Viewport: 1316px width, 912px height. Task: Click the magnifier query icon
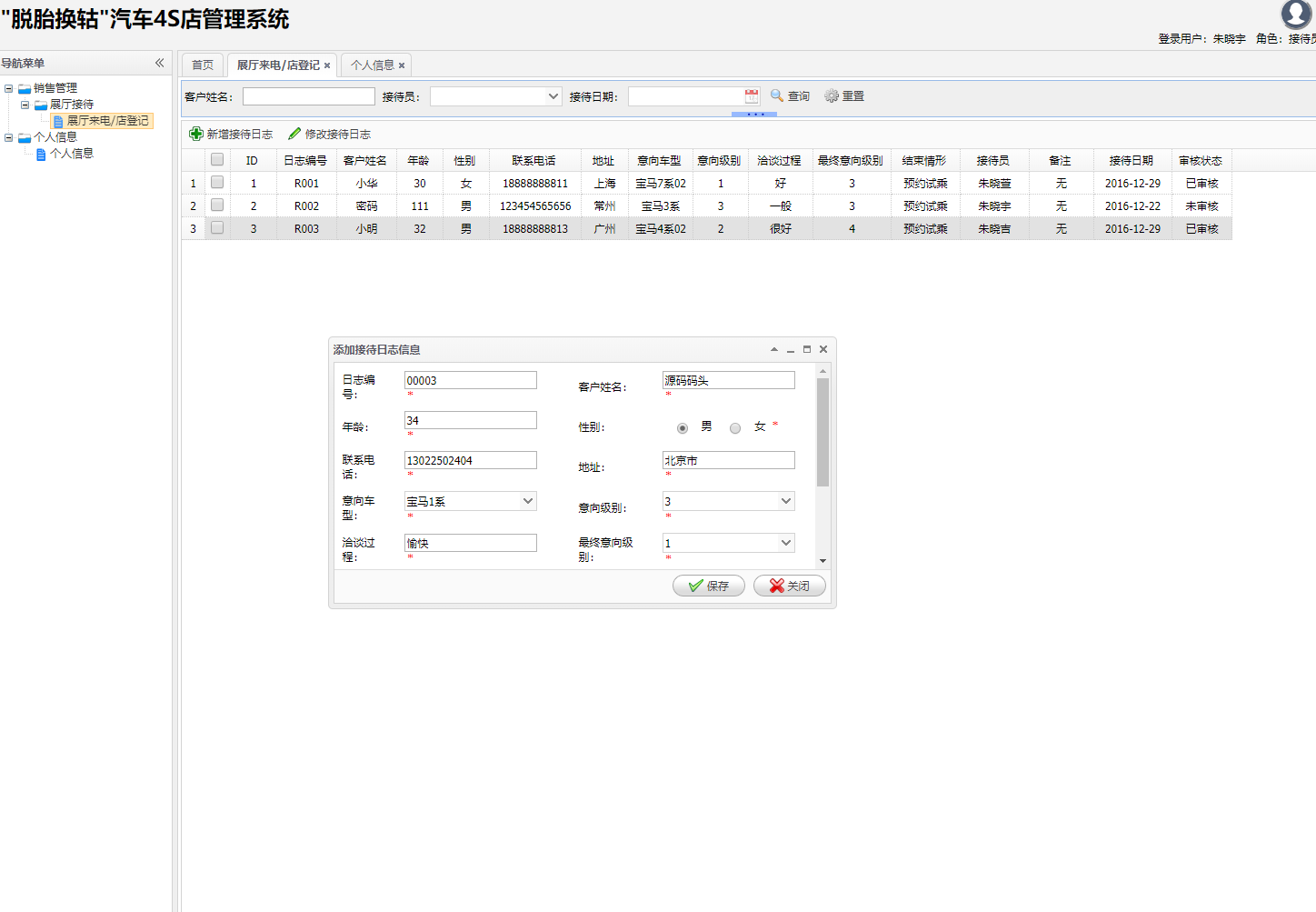tap(777, 95)
